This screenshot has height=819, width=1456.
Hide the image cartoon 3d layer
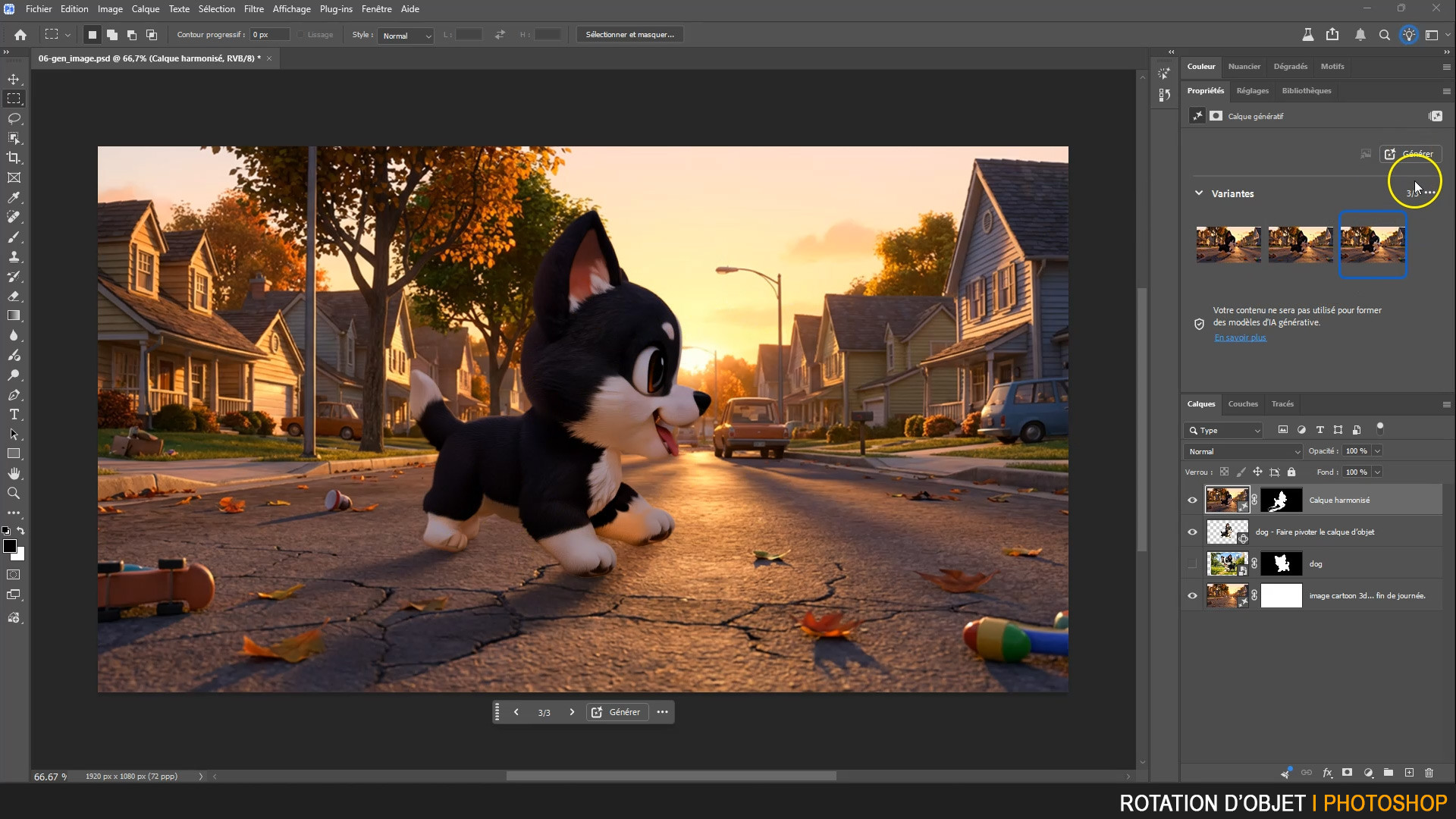[x=1192, y=595]
